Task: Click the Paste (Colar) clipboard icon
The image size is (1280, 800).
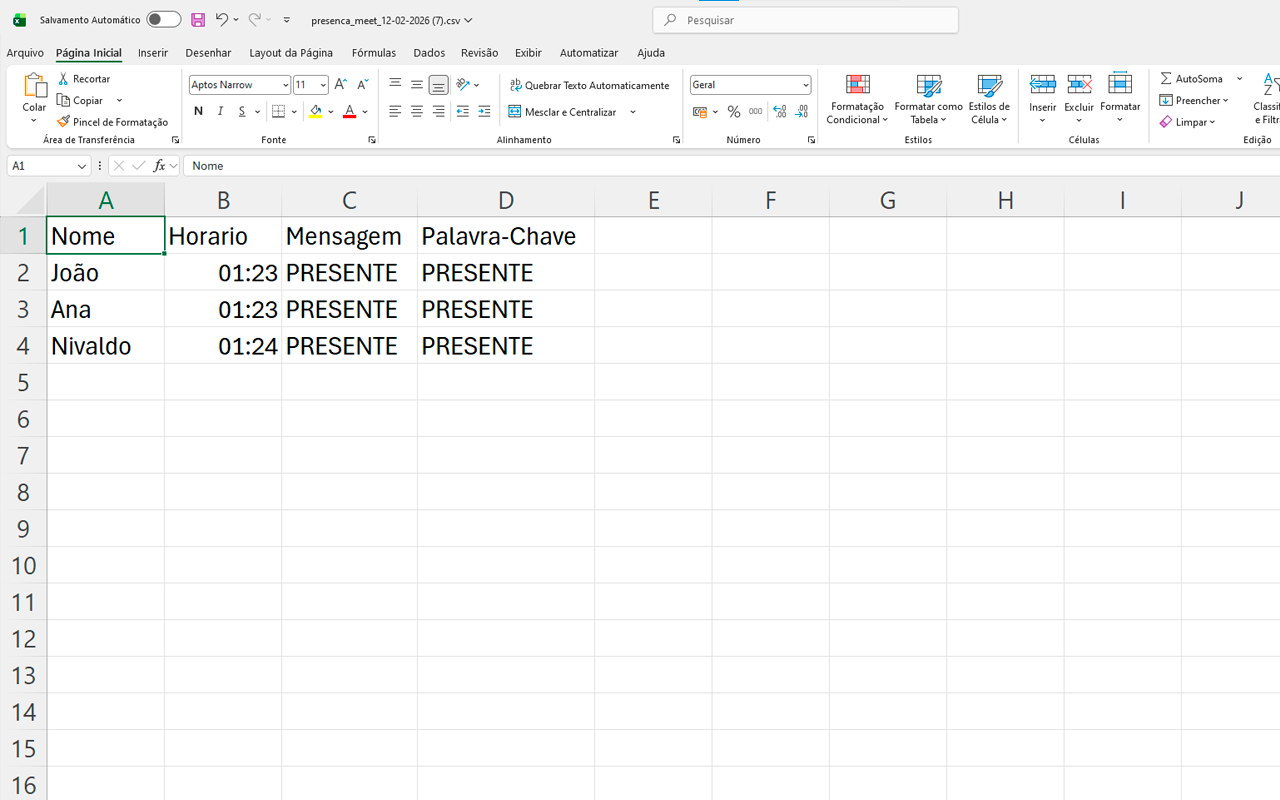Action: pos(34,86)
